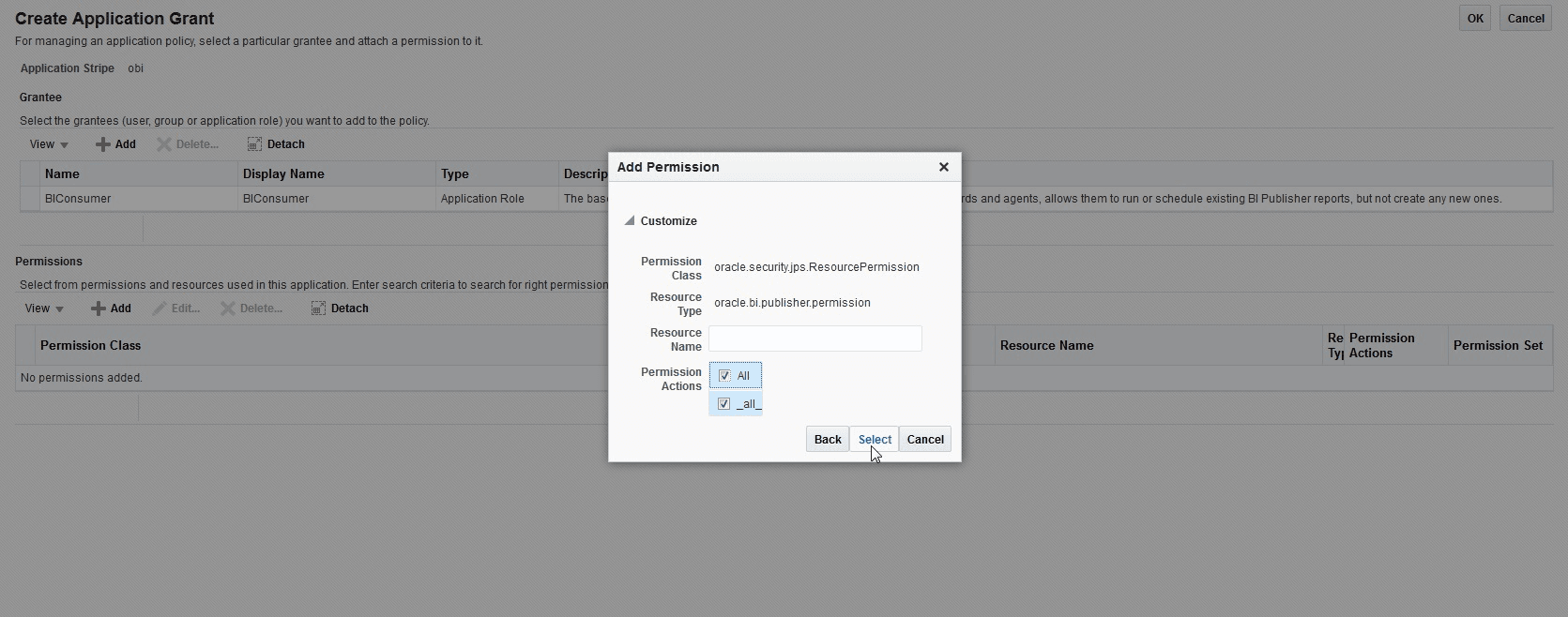The height and width of the screenshot is (617, 1568).
Task: Open the Grantee View dropdown menu
Action: coord(49,144)
